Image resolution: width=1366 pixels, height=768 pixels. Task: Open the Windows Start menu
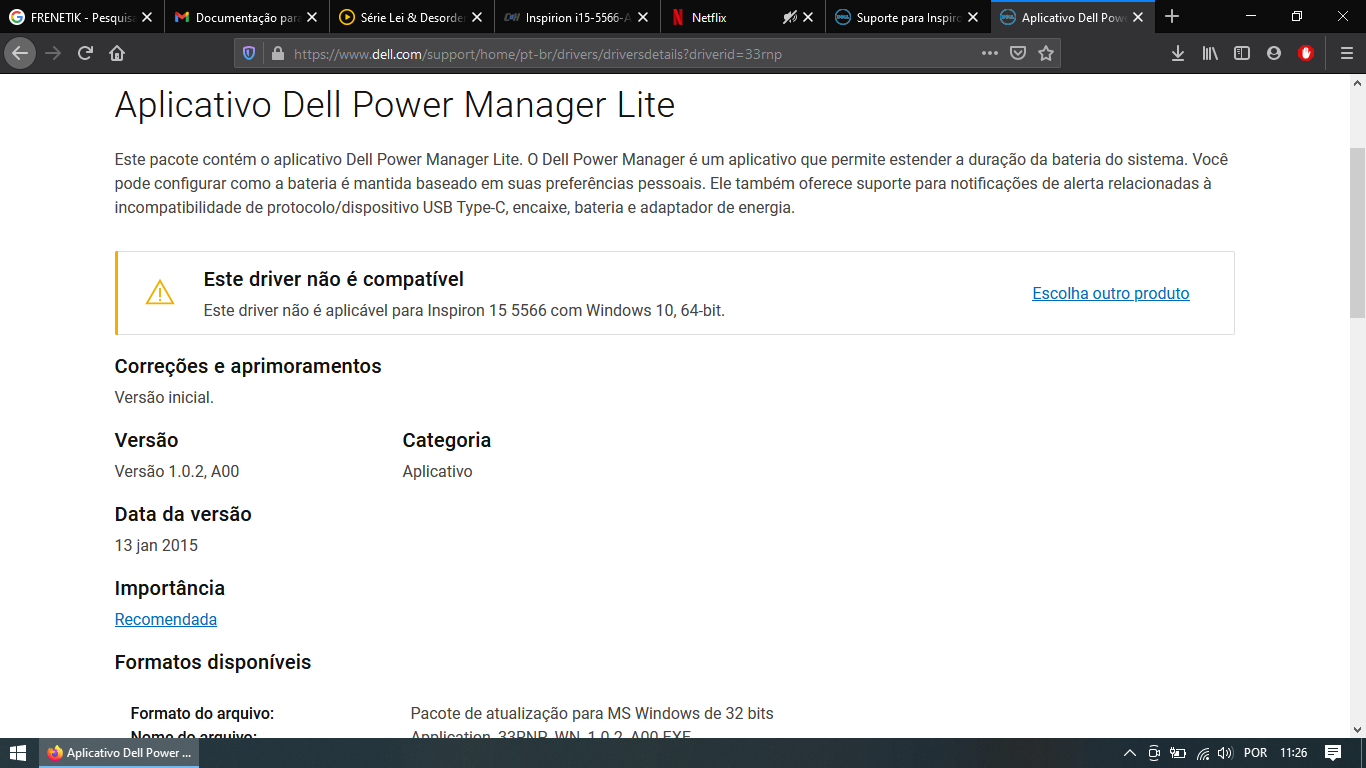coord(18,753)
